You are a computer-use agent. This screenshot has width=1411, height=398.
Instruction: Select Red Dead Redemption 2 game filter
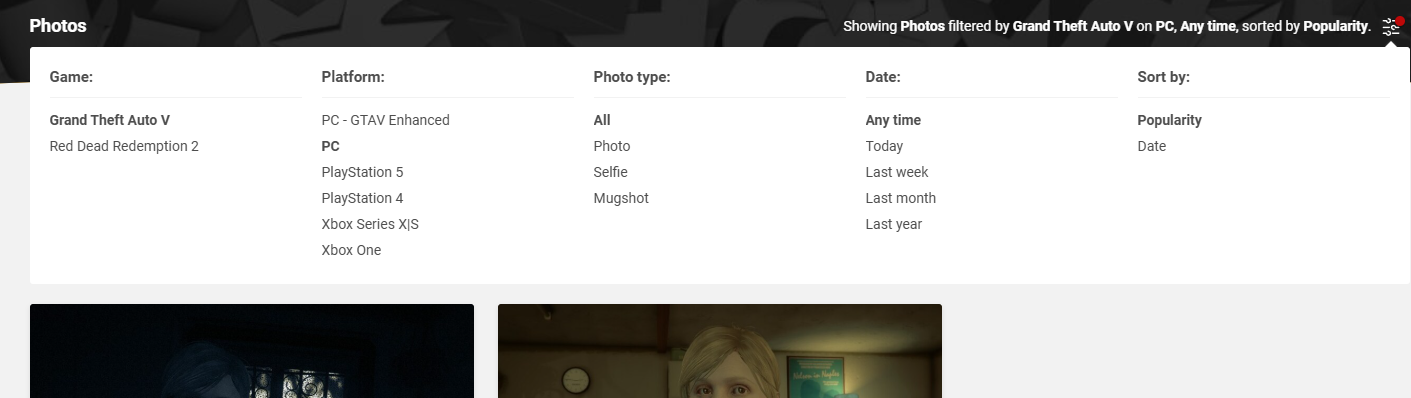(124, 146)
